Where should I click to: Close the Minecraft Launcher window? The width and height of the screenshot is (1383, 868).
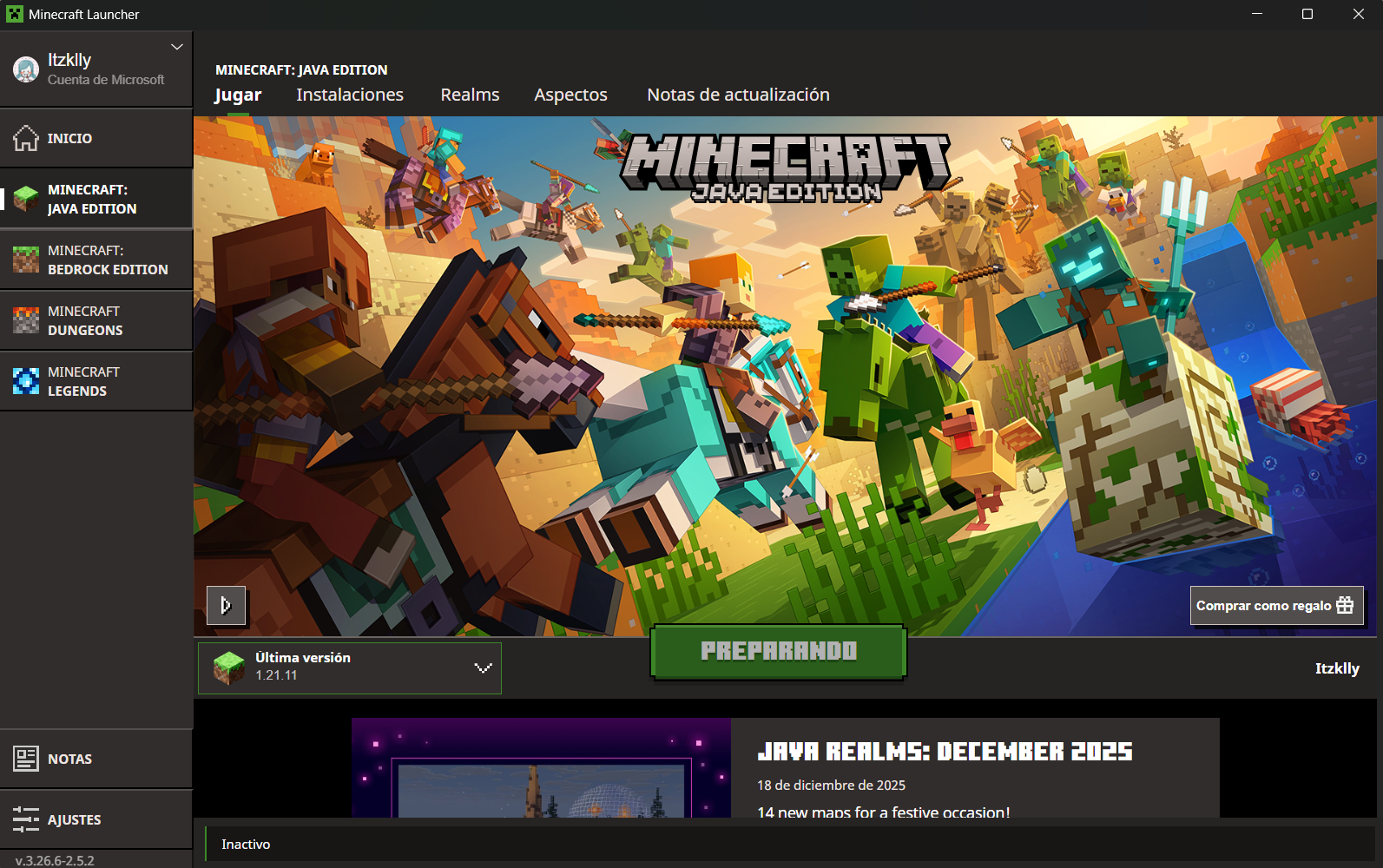coord(1359,14)
